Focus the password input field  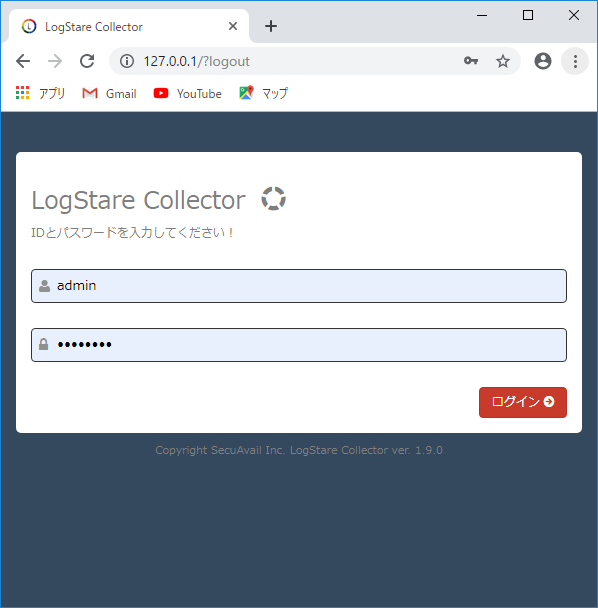[299, 345]
